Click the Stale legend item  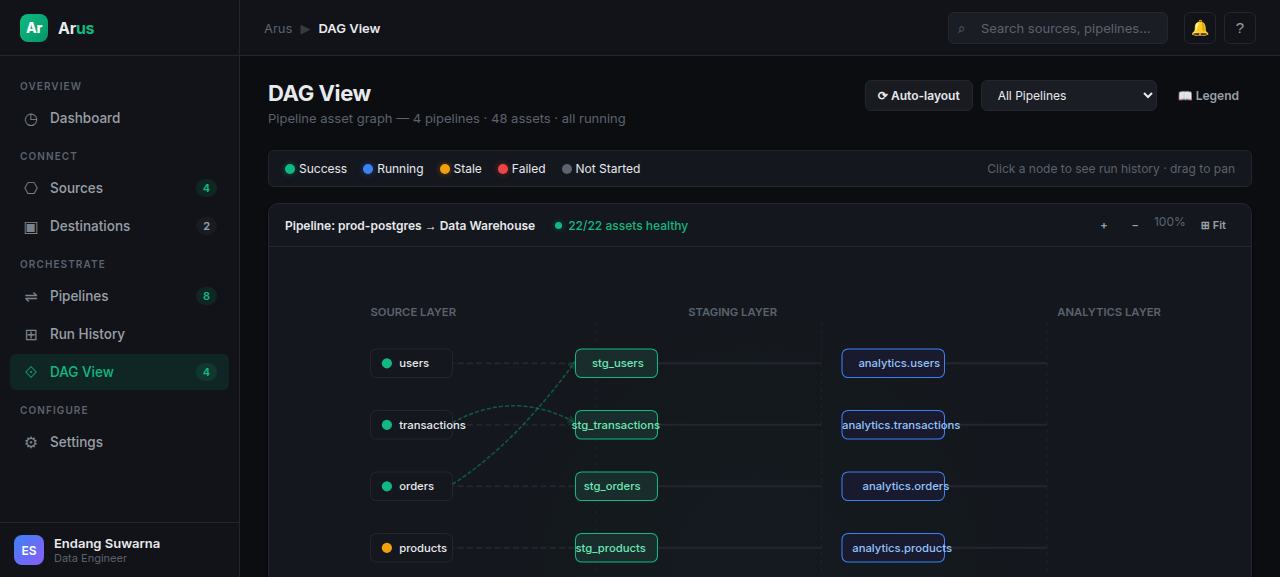tap(461, 169)
